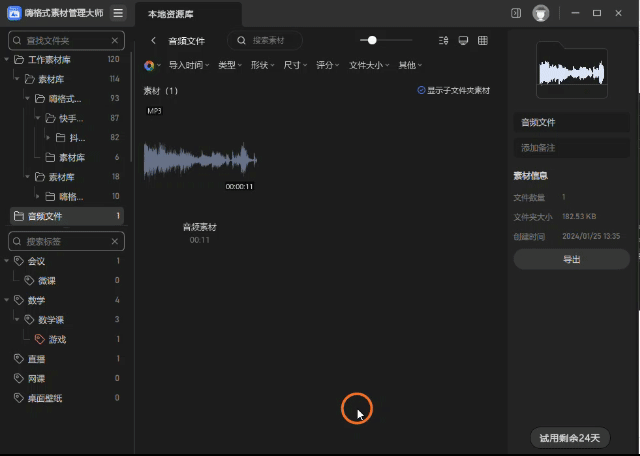This screenshot has height=456, width=640.
Task: Open the 形状 filter dropdown
Action: 262,65
